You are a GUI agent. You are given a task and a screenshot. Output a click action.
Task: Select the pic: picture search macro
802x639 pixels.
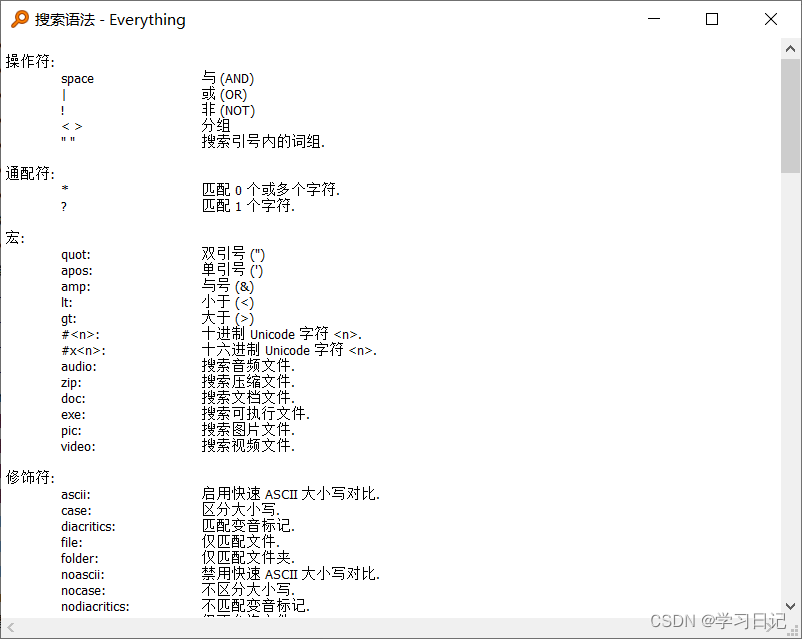70,430
